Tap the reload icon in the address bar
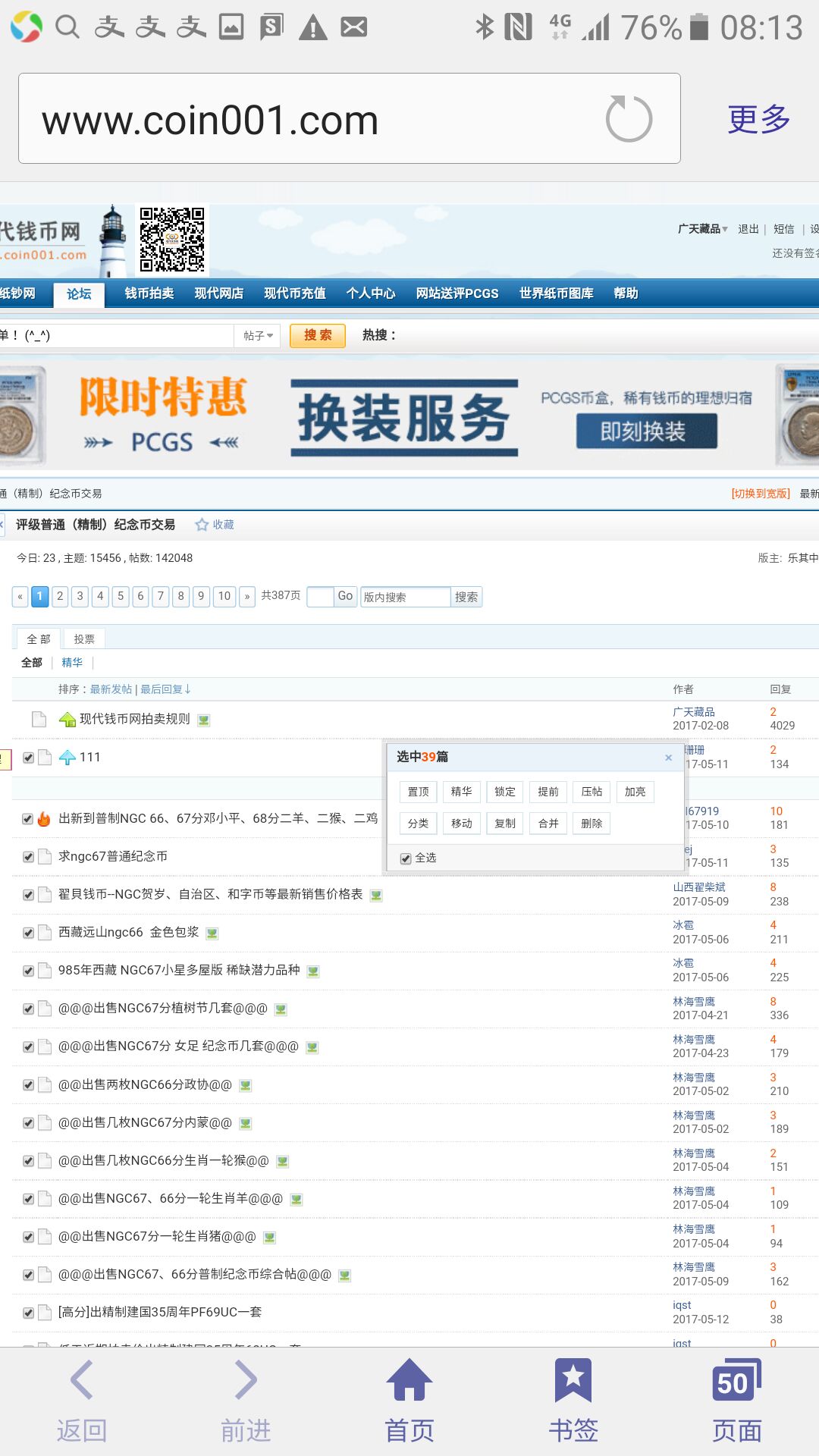The width and height of the screenshot is (819, 1456). tap(629, 119)
